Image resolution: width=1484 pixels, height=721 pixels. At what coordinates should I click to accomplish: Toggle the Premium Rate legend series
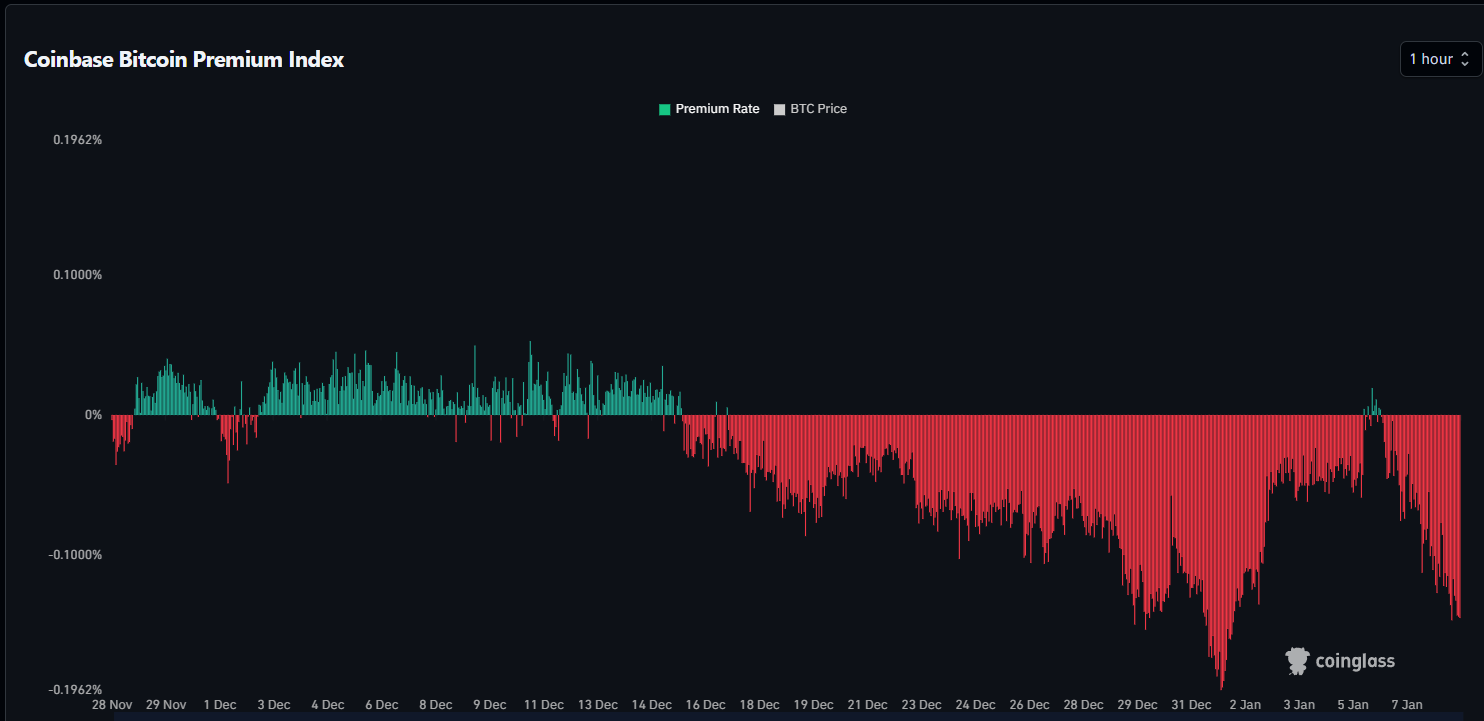[x=709, y=109]
